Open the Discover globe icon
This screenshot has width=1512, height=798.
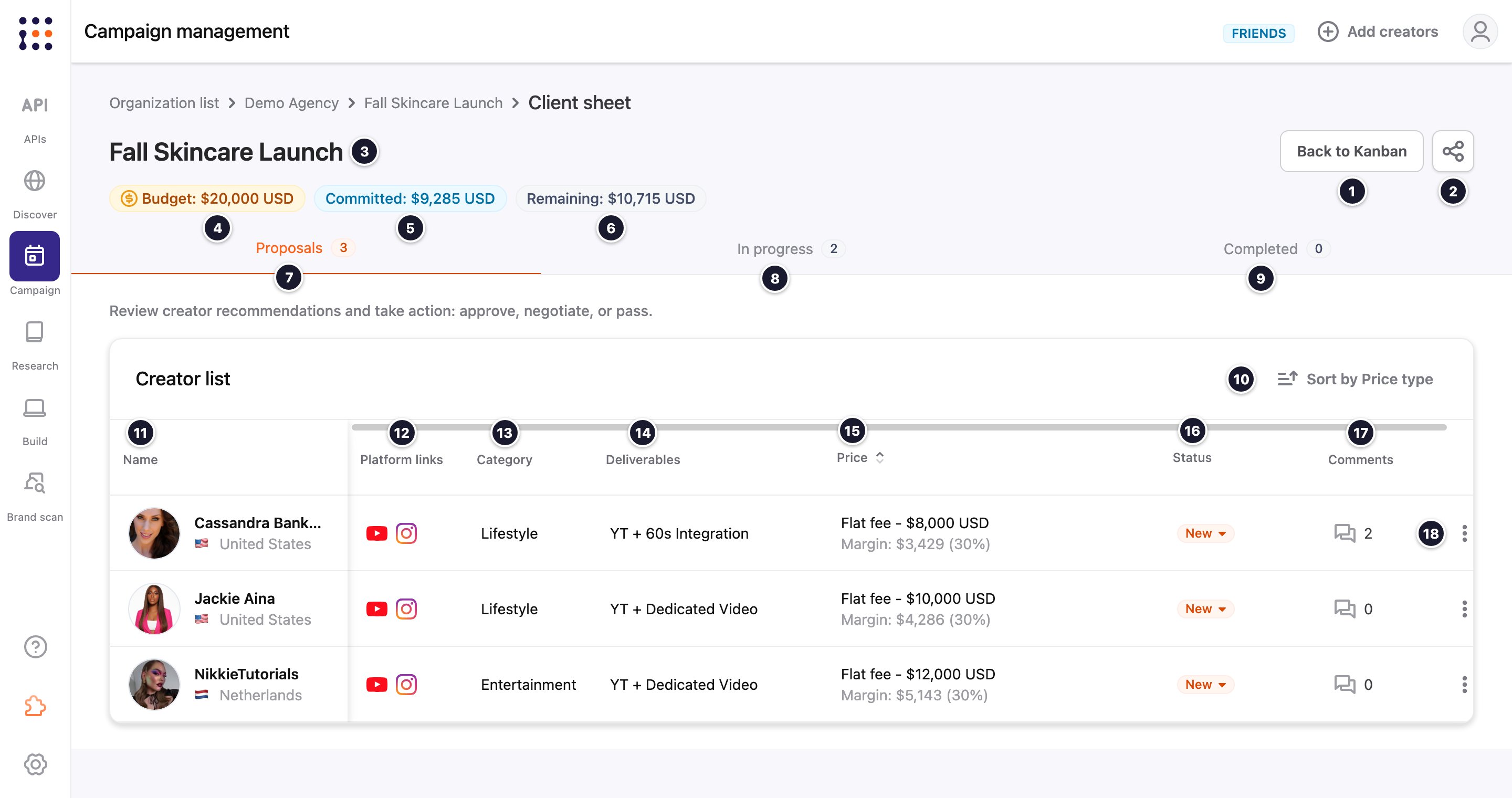[x=35, y=181]
